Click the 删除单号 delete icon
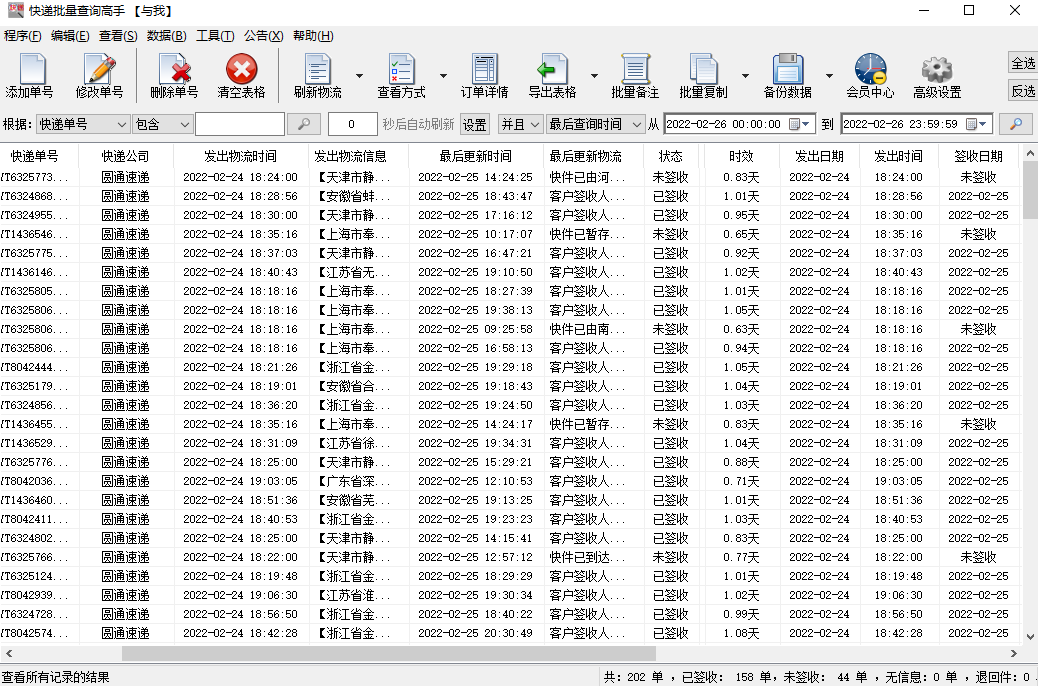This screenshot has width=1038, height=686. click(x=174, y=76)
